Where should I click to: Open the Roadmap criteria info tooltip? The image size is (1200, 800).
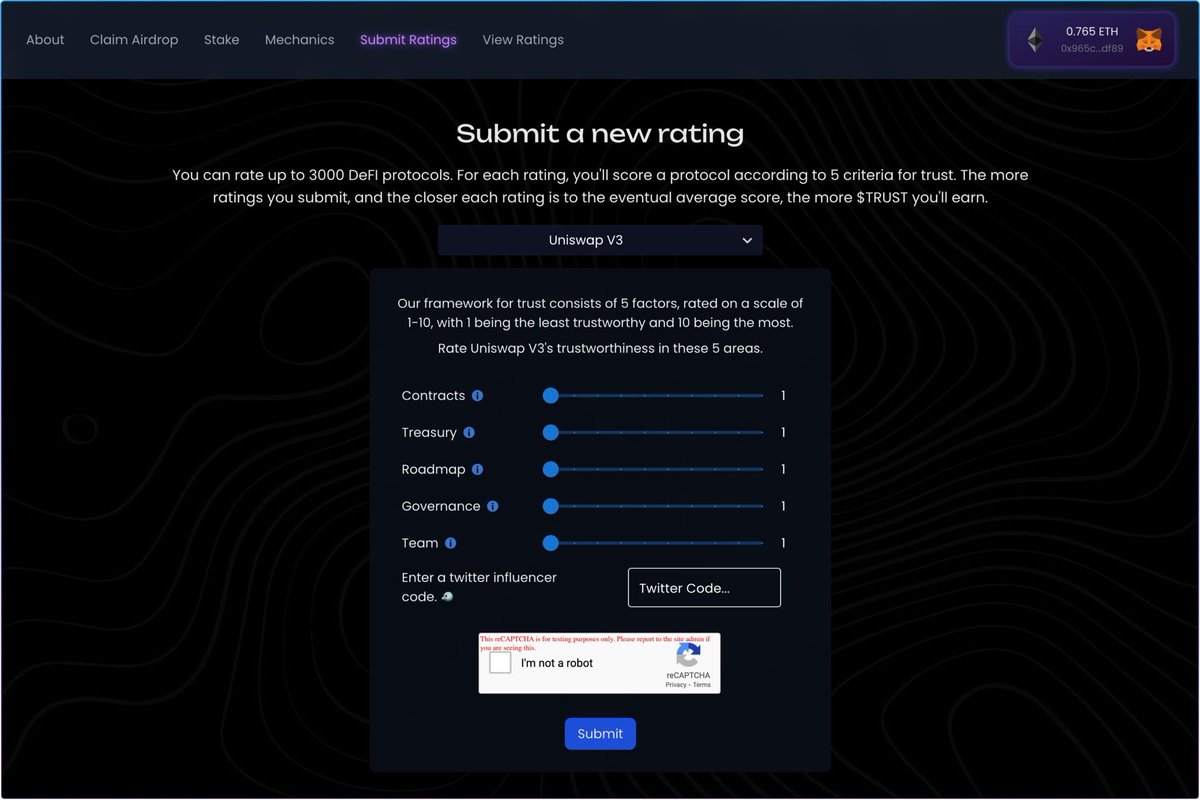click(x=476, y=469)
